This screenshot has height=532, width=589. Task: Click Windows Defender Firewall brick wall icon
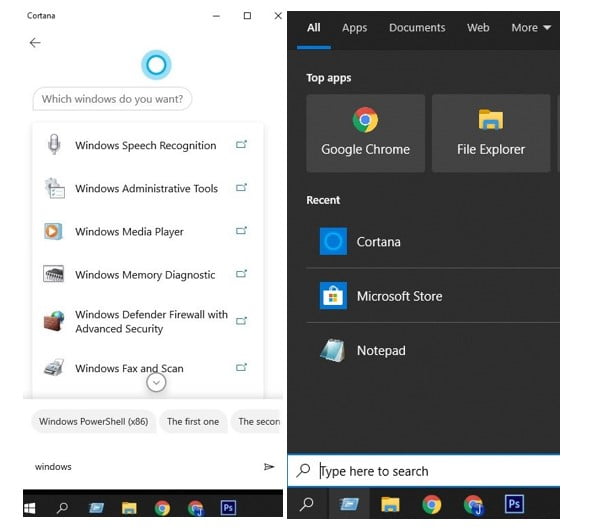(x=54, y=321)
